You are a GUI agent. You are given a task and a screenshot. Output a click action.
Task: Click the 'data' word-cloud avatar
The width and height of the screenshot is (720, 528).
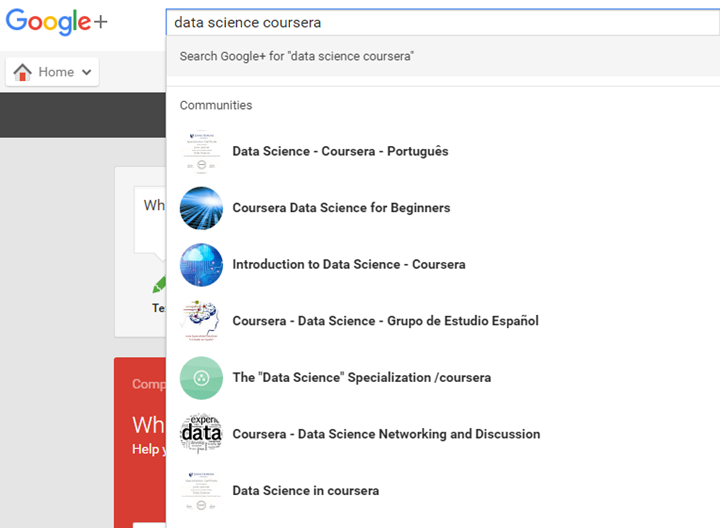(201, 434)
